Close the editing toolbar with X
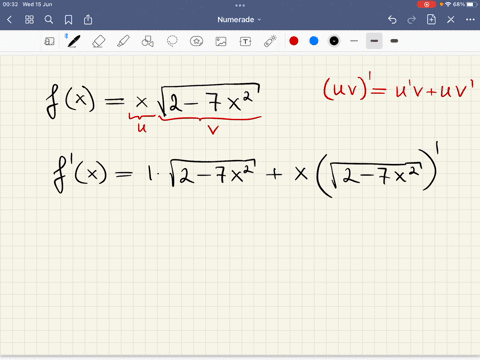Image resolution: width=480 pixels, height=360 pixels. 451,20
